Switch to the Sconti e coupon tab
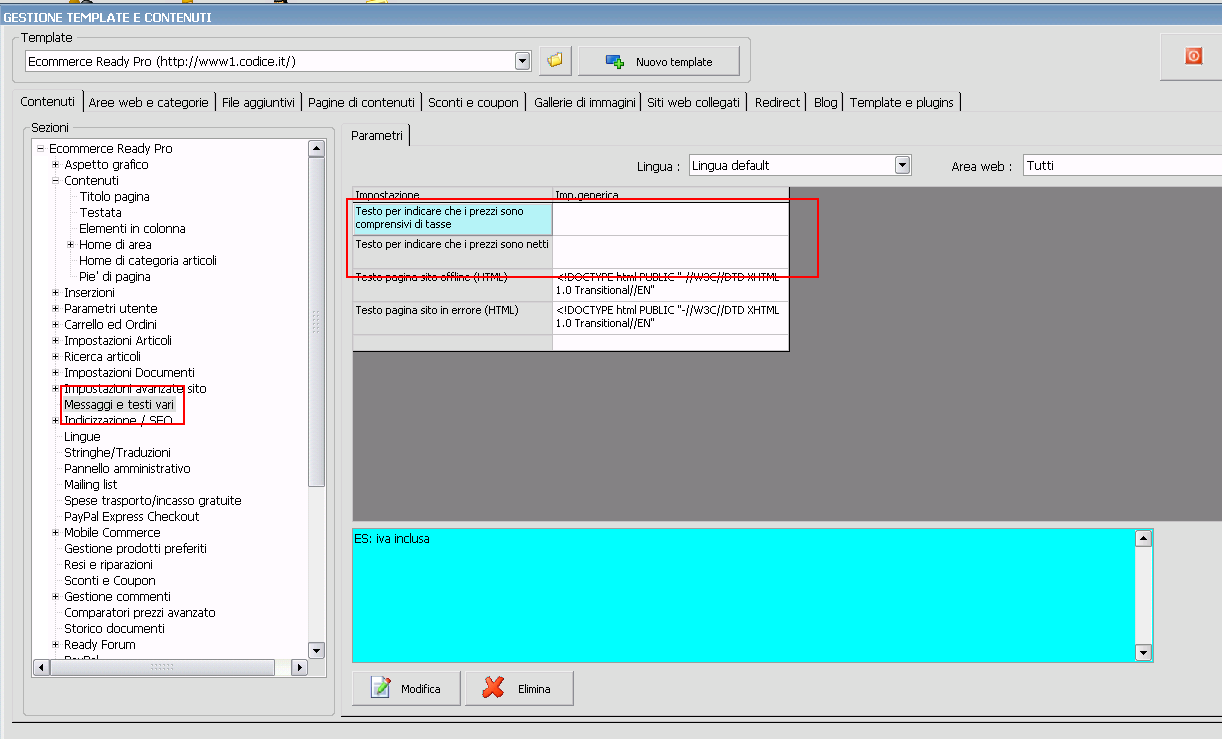 (x=473, y=102)
